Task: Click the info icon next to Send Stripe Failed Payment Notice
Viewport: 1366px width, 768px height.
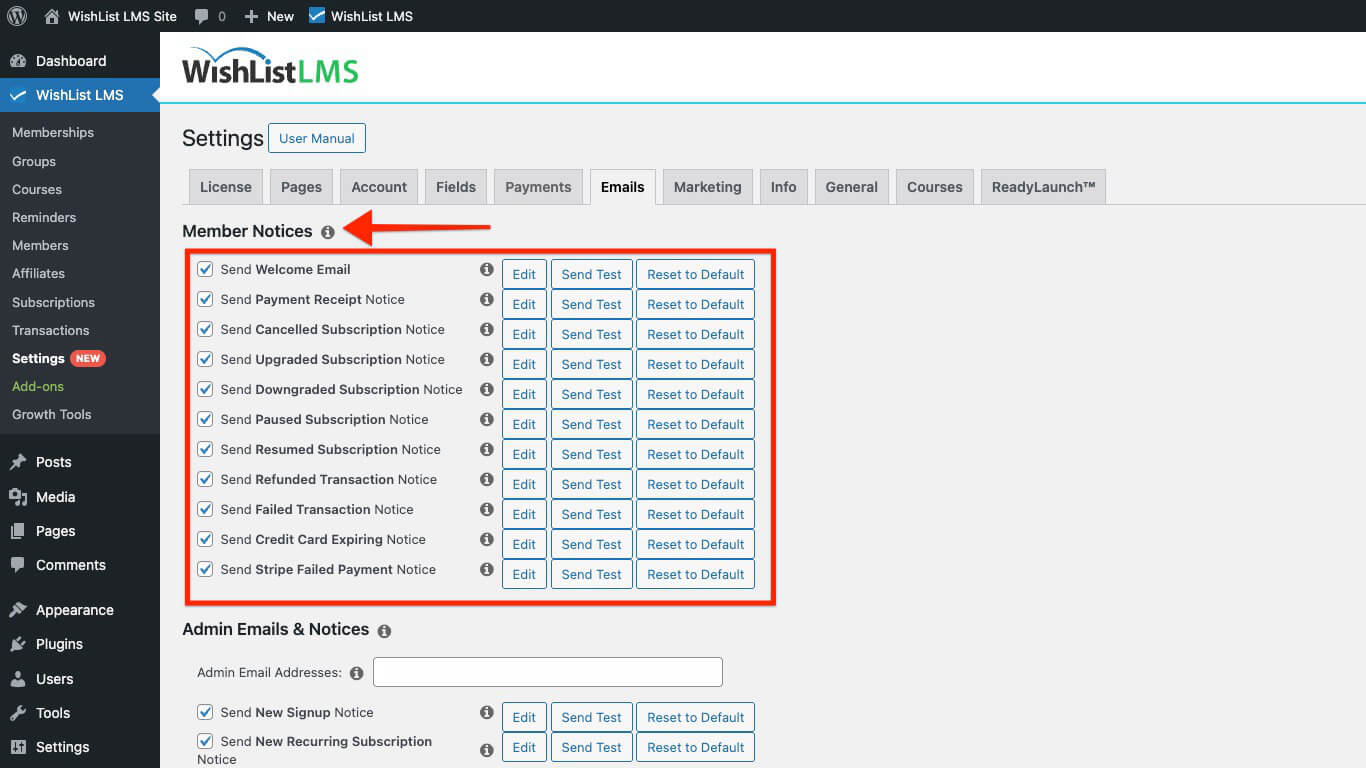Action: coord(487,569)
